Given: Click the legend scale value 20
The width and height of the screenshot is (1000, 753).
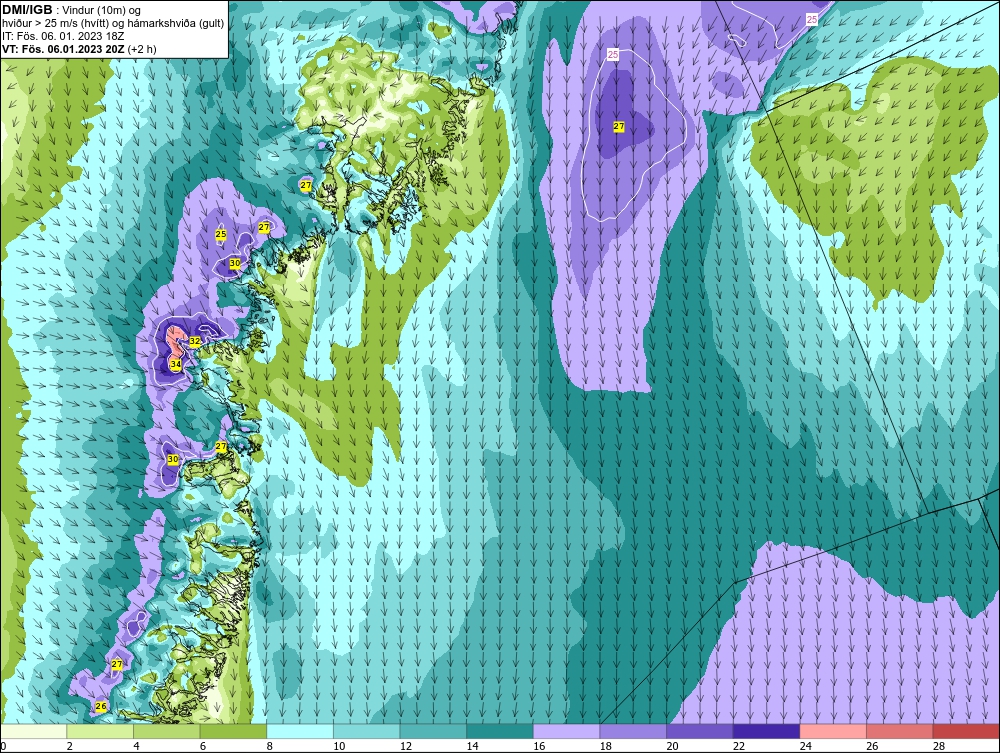Looking at the screenshot, I should (672, 746).
